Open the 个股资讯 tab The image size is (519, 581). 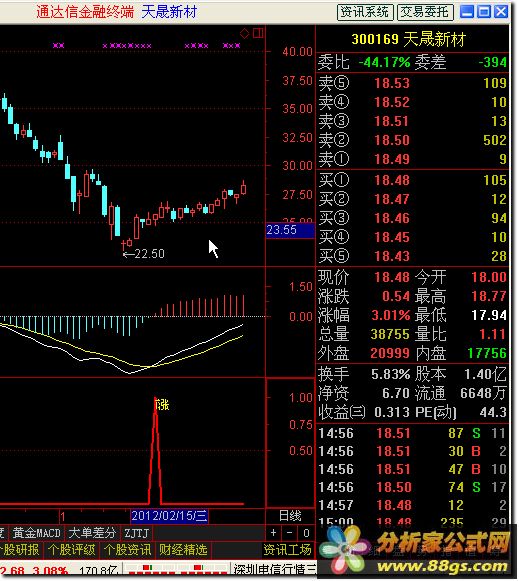point(127,550)
